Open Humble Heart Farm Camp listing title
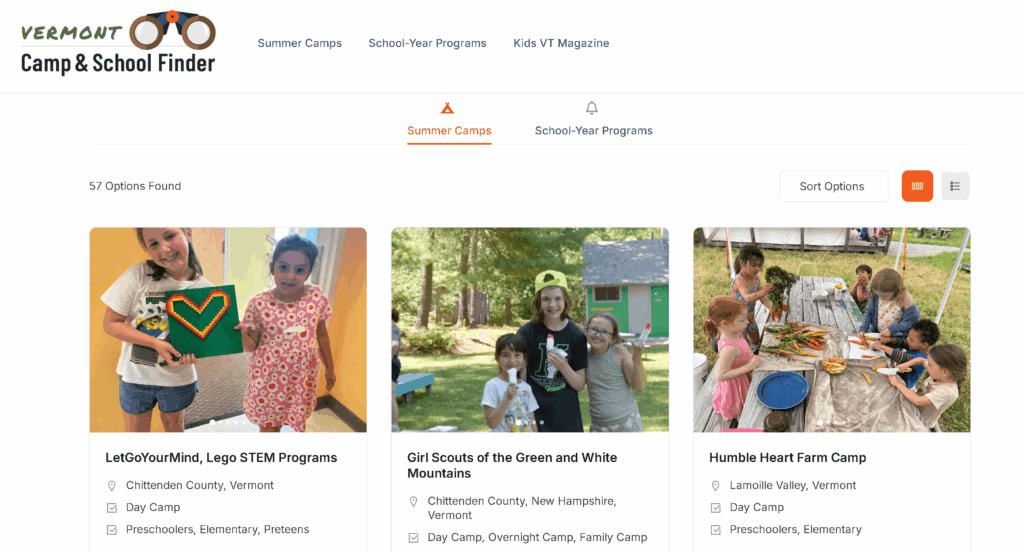1024x552 pixels. click(787, 458)
